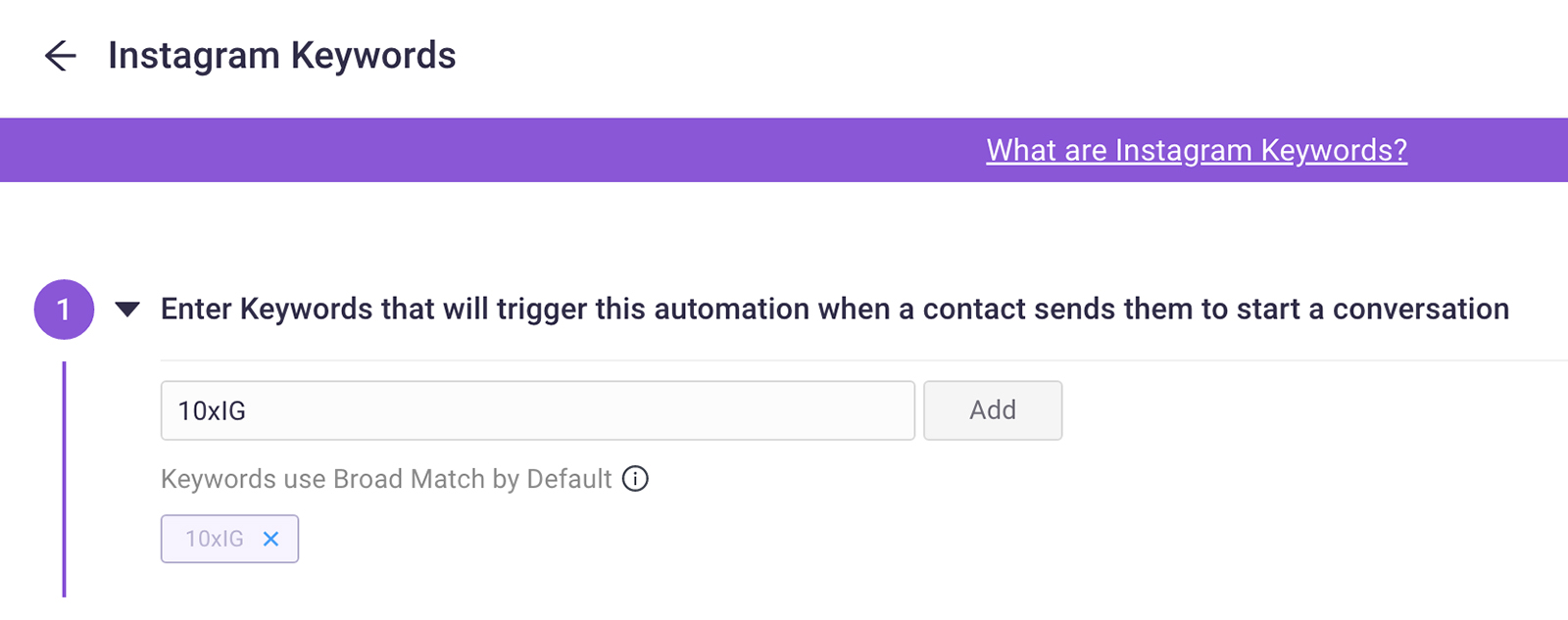1568x620 pixels.
Task: Click the Instagram Keywords page title
Action: (281, 56)
